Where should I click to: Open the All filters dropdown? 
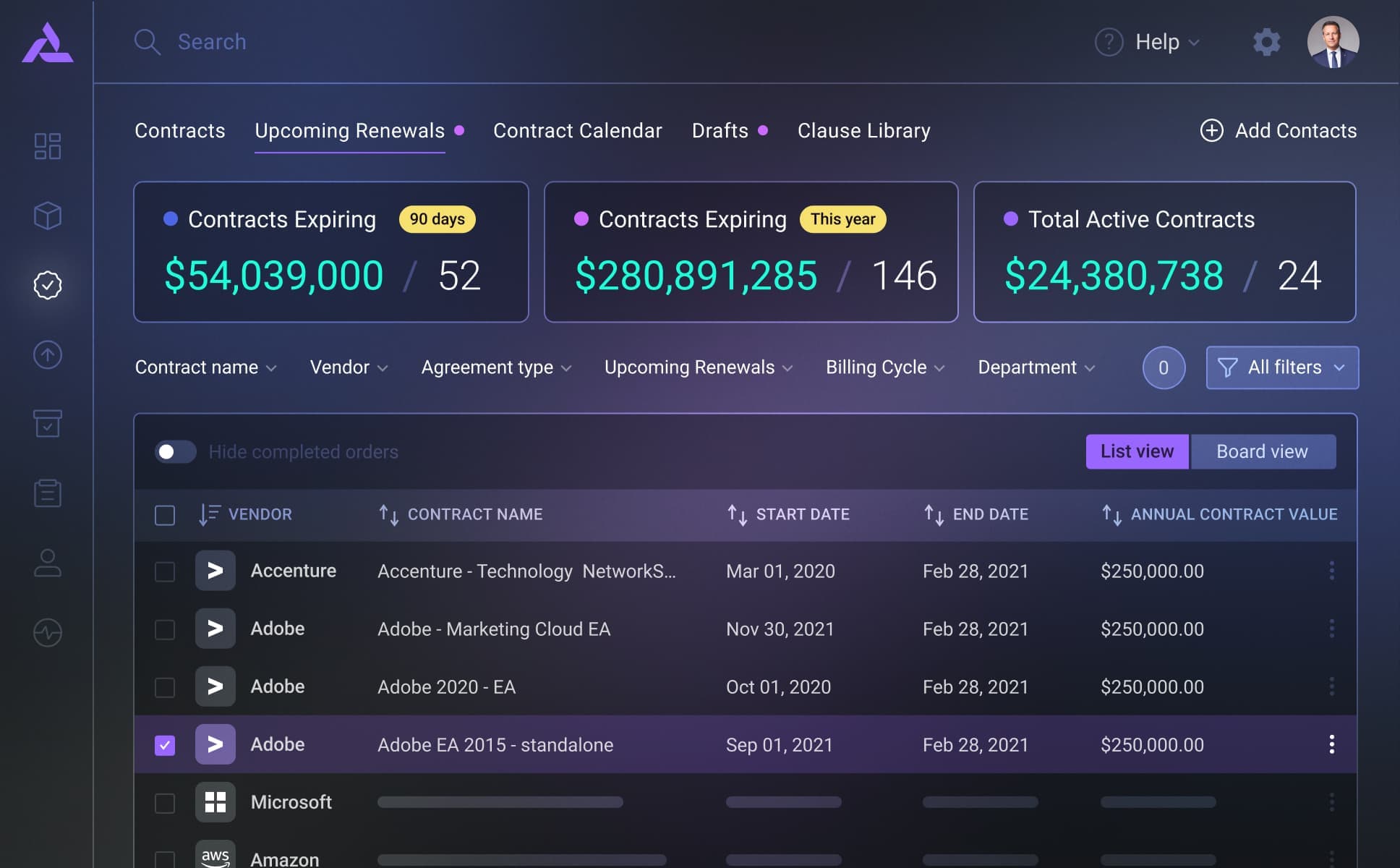1282,367
